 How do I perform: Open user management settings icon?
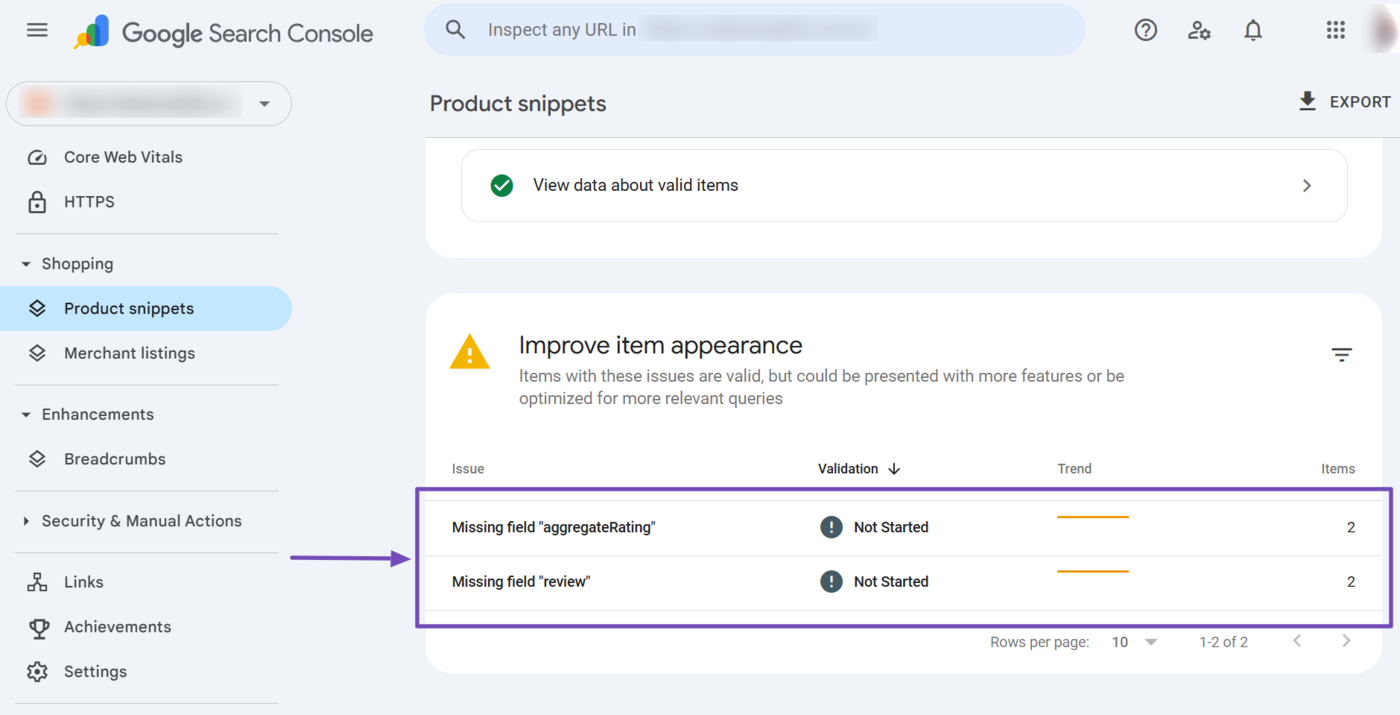(1199, 30)
